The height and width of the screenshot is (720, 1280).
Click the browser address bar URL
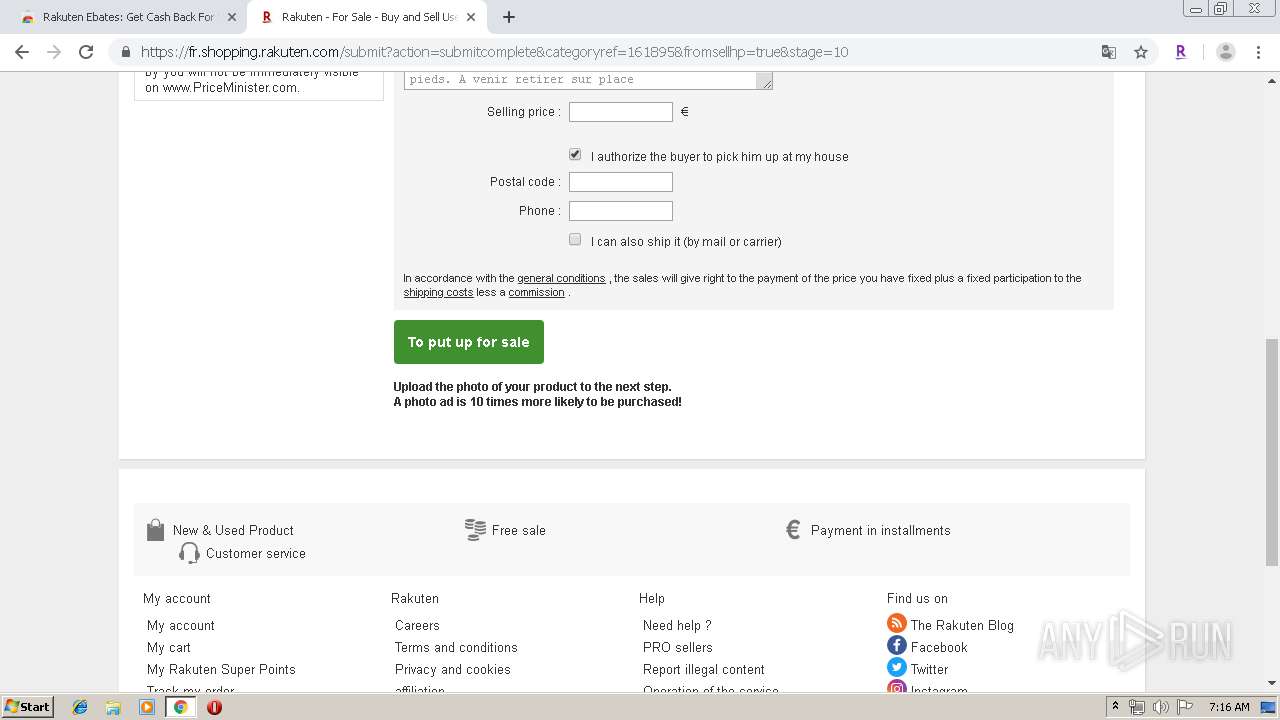494,52
